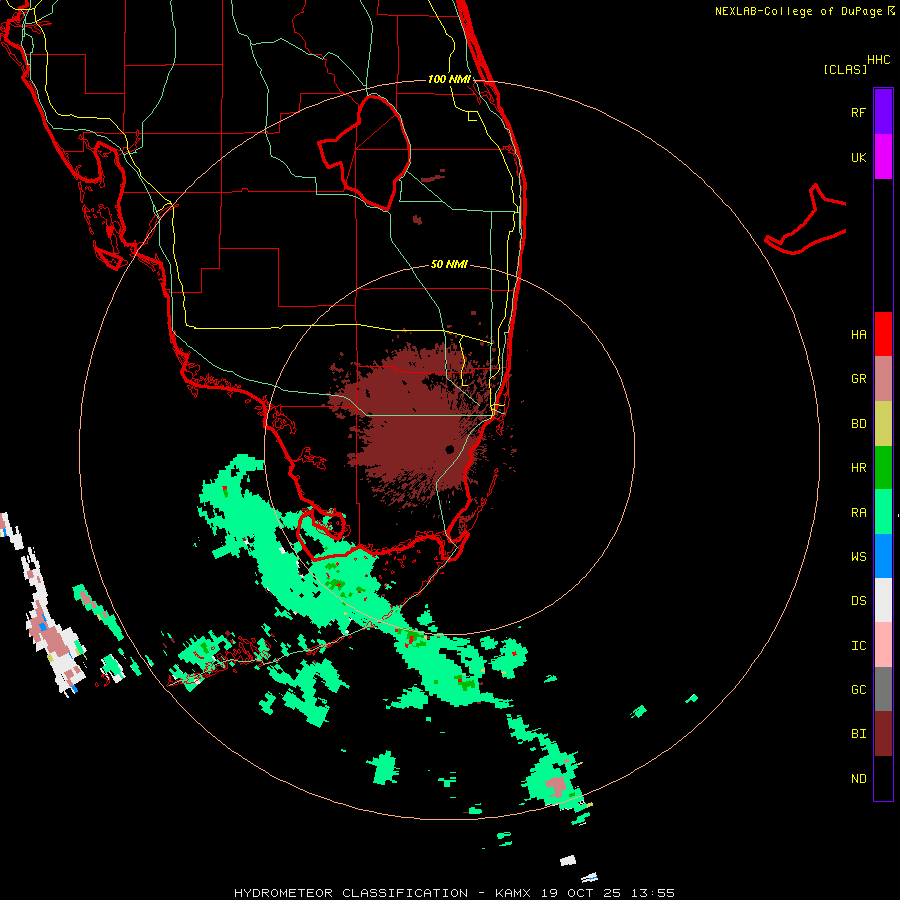Pick the dark green HR legend swatch
900x900 pixels.
(x=883, y=468)
